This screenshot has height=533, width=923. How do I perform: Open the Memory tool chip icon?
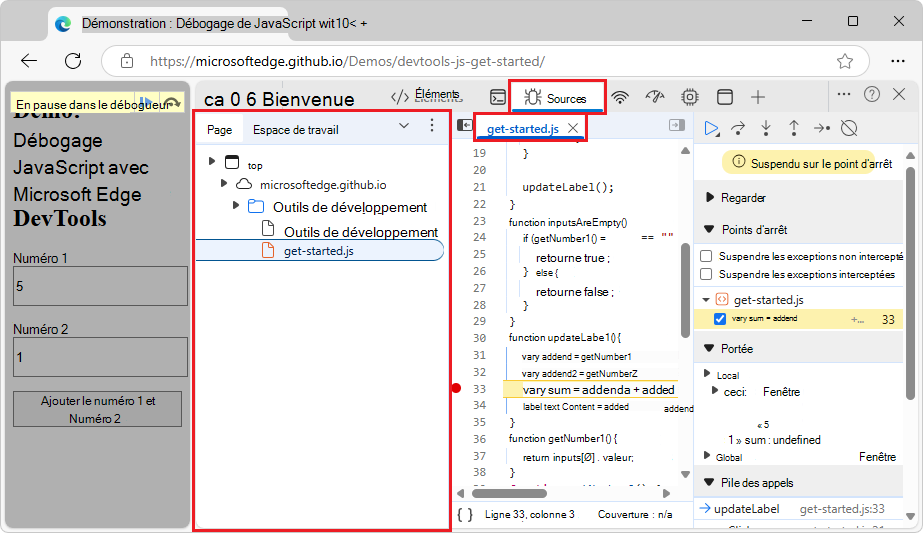click(689, 97)
